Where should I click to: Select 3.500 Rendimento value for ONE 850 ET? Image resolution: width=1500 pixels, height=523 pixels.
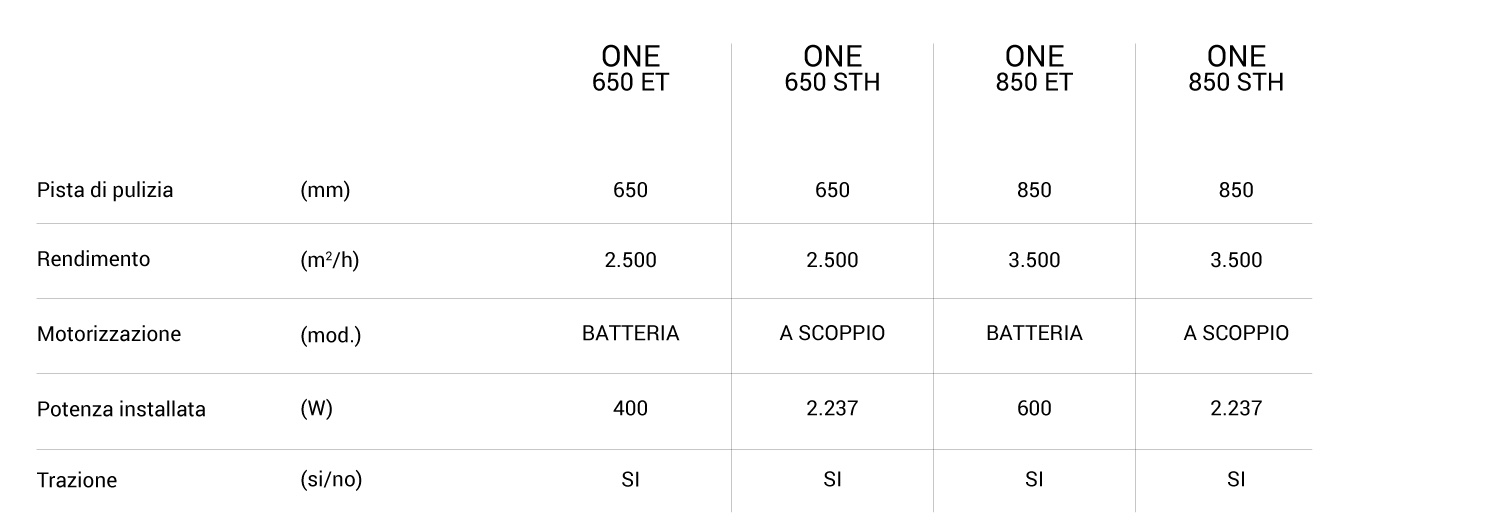click(1034, 260)
